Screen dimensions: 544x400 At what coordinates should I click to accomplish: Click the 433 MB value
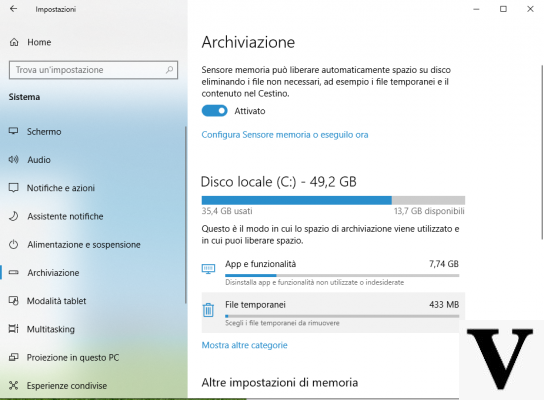pos(444,305)
